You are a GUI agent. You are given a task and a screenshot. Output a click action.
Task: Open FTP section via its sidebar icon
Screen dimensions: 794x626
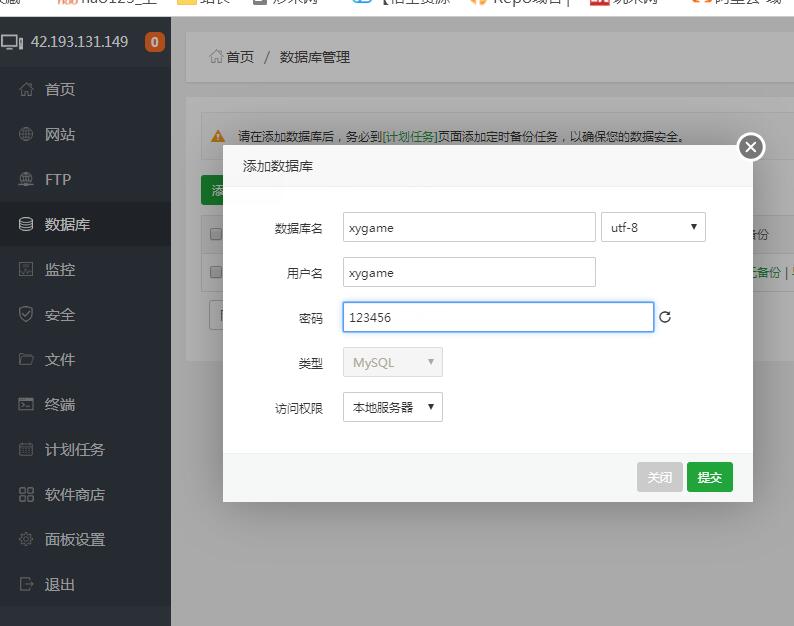pos(26,180)
